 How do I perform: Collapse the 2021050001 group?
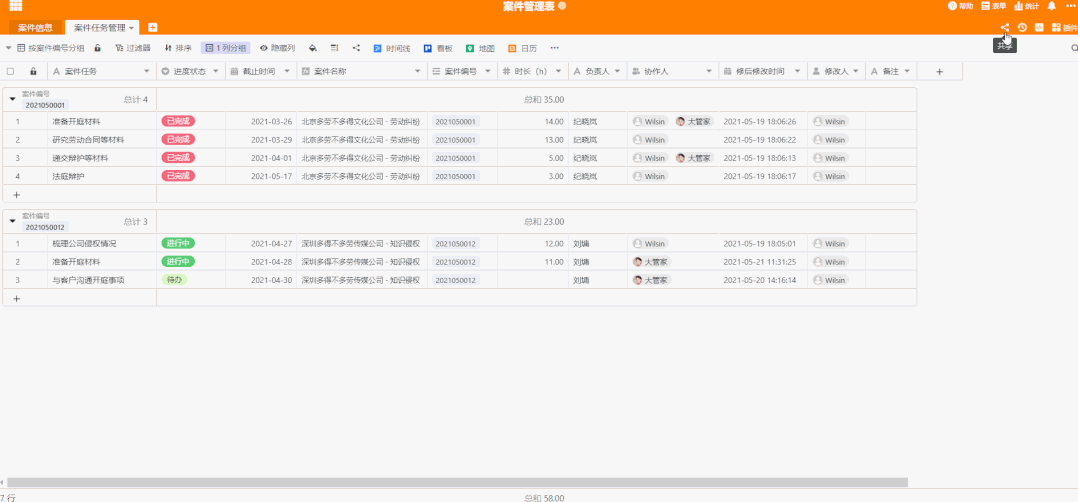(x=12, y=99)
